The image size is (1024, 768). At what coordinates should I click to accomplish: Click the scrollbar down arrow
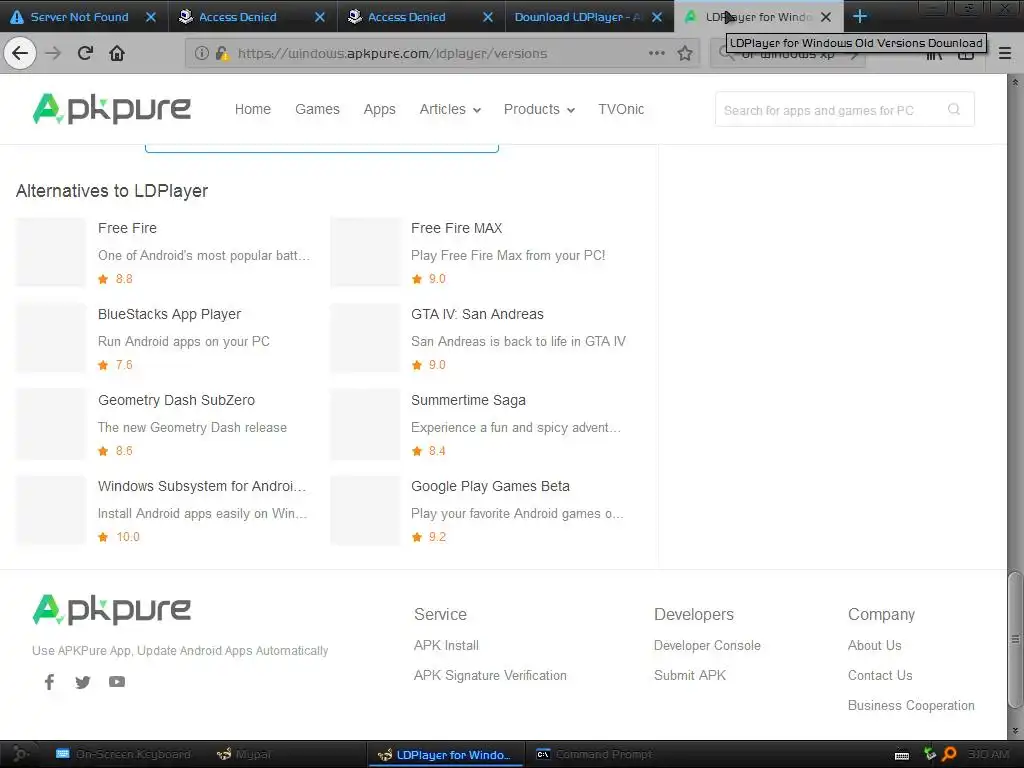(1014, 731)
